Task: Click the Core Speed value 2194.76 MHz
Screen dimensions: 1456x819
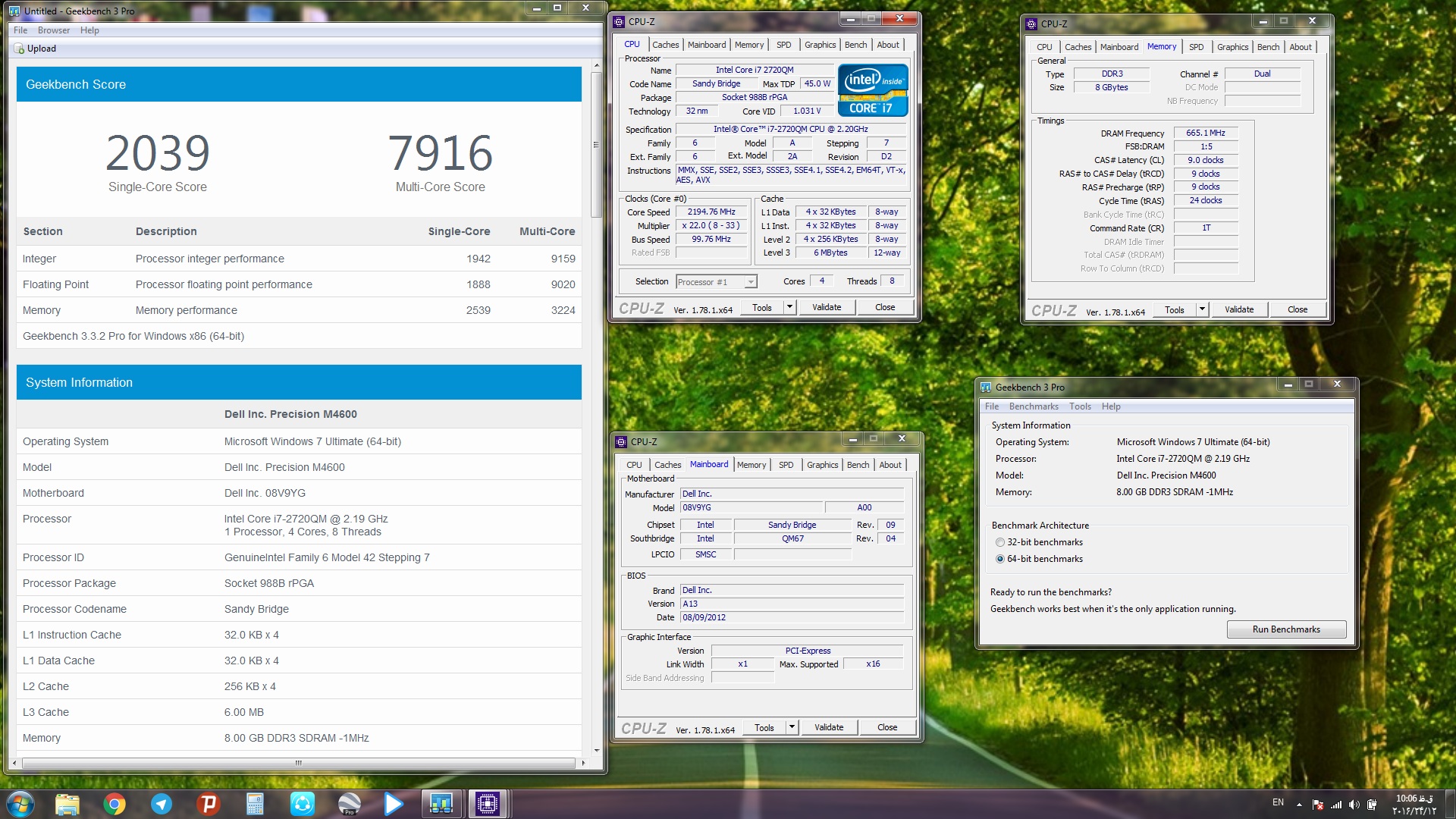Action: pos(711,212)
